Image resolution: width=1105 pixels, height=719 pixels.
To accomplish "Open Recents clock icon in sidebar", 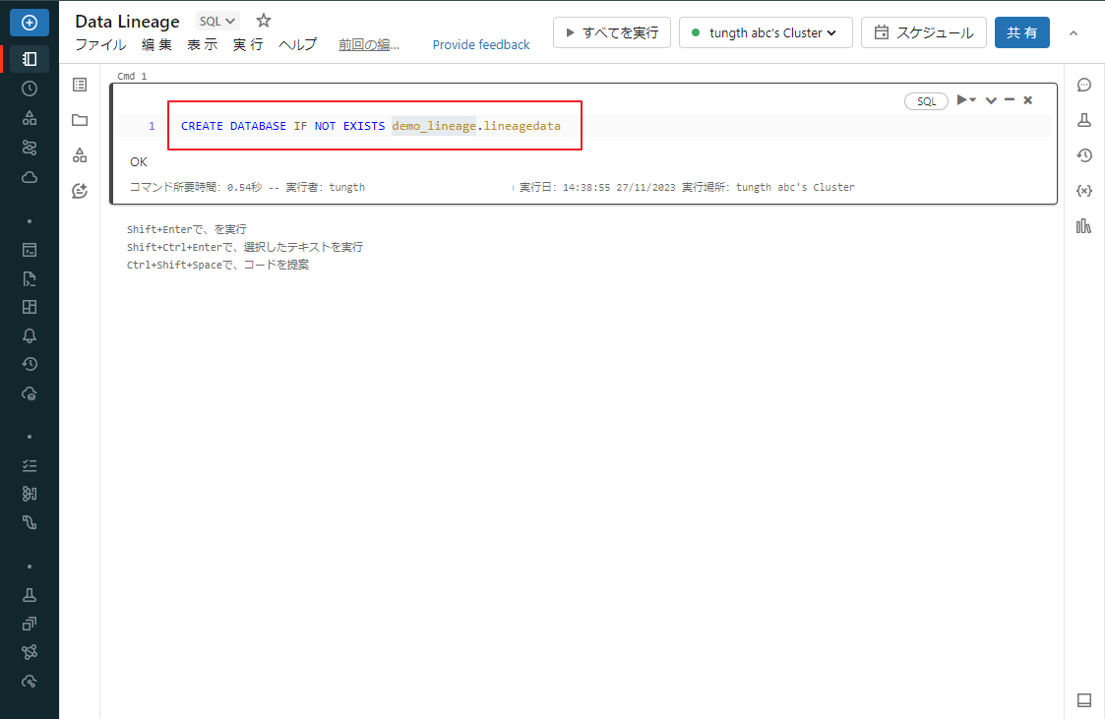I will pyautogui.click(x=29, y=89).
